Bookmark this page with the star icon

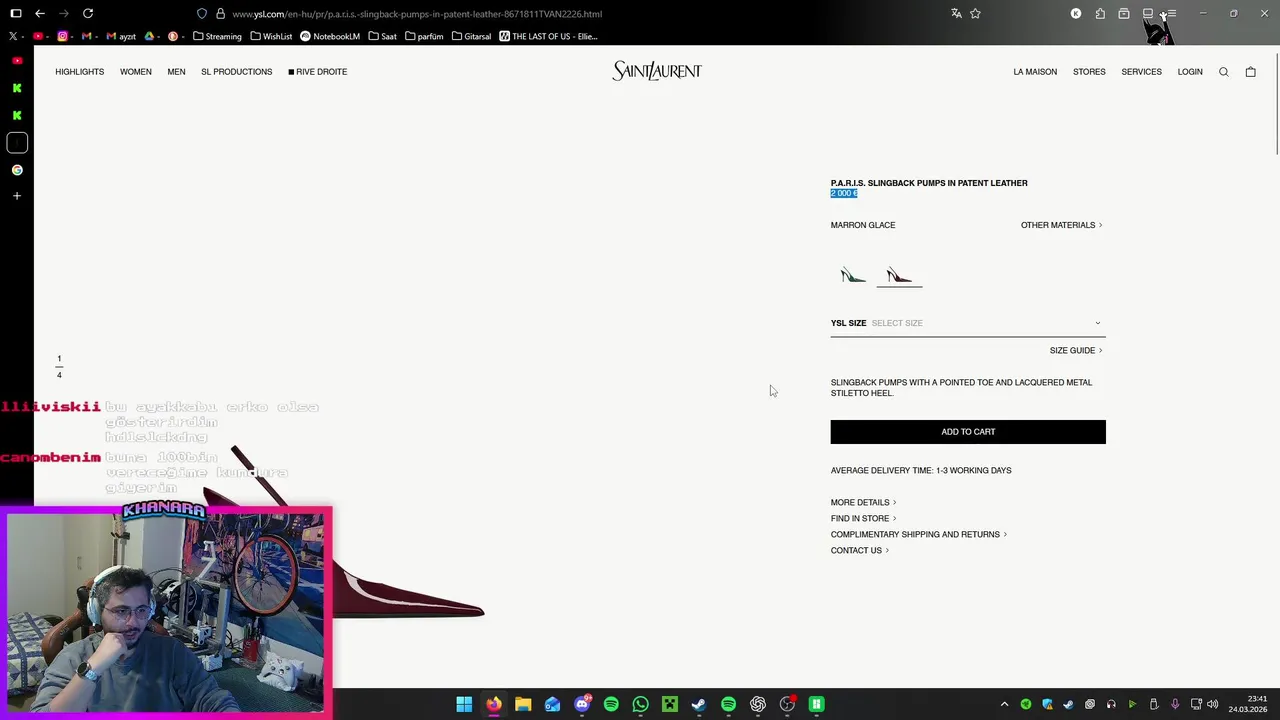pos(975,14)
